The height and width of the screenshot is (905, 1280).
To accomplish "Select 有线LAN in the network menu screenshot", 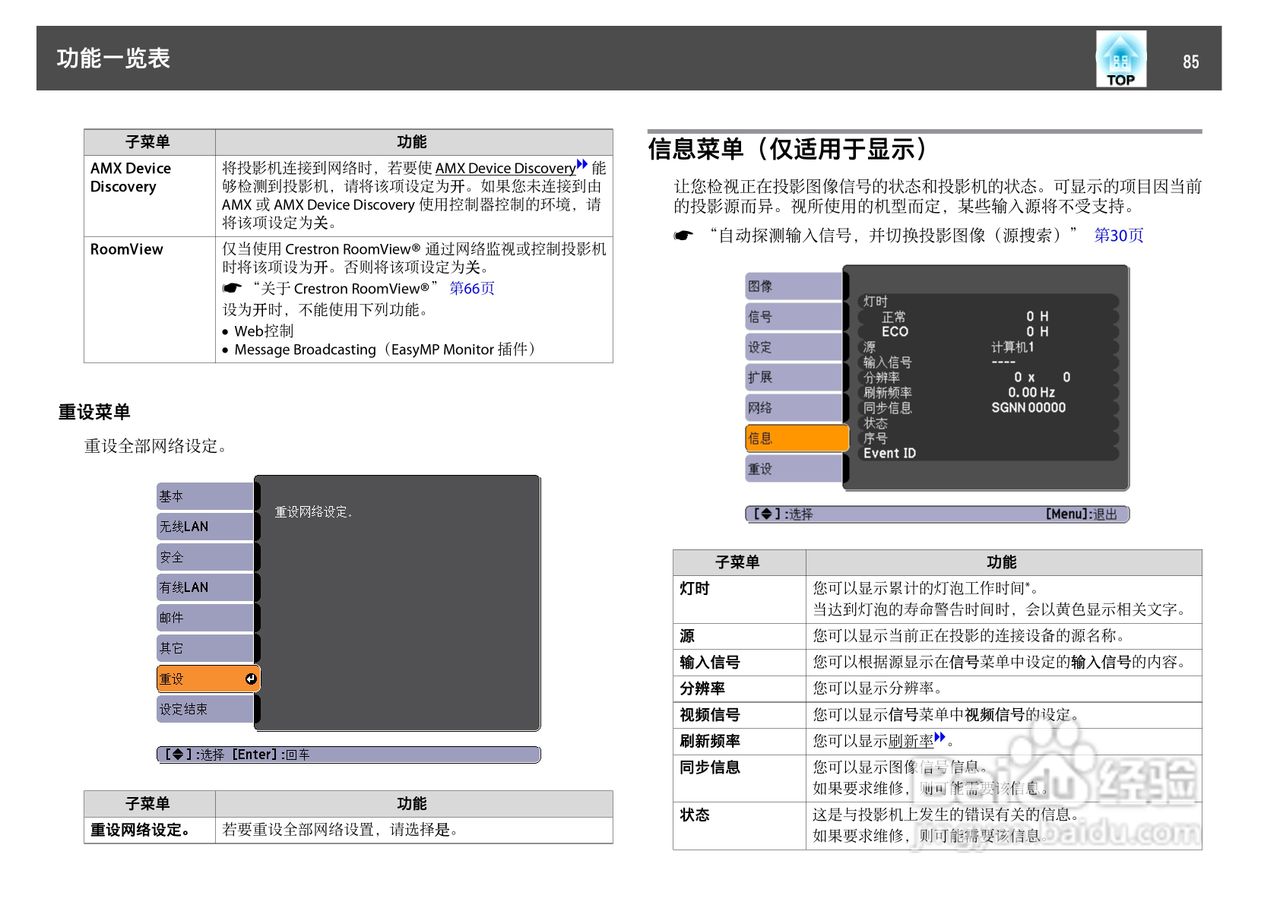I will coord(205,587).
